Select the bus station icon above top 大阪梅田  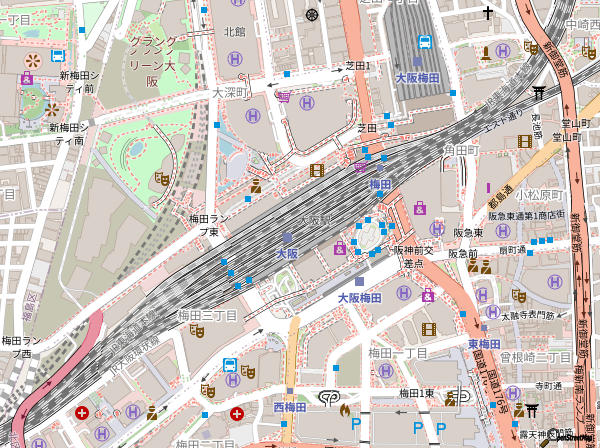(x=425, y=43)
